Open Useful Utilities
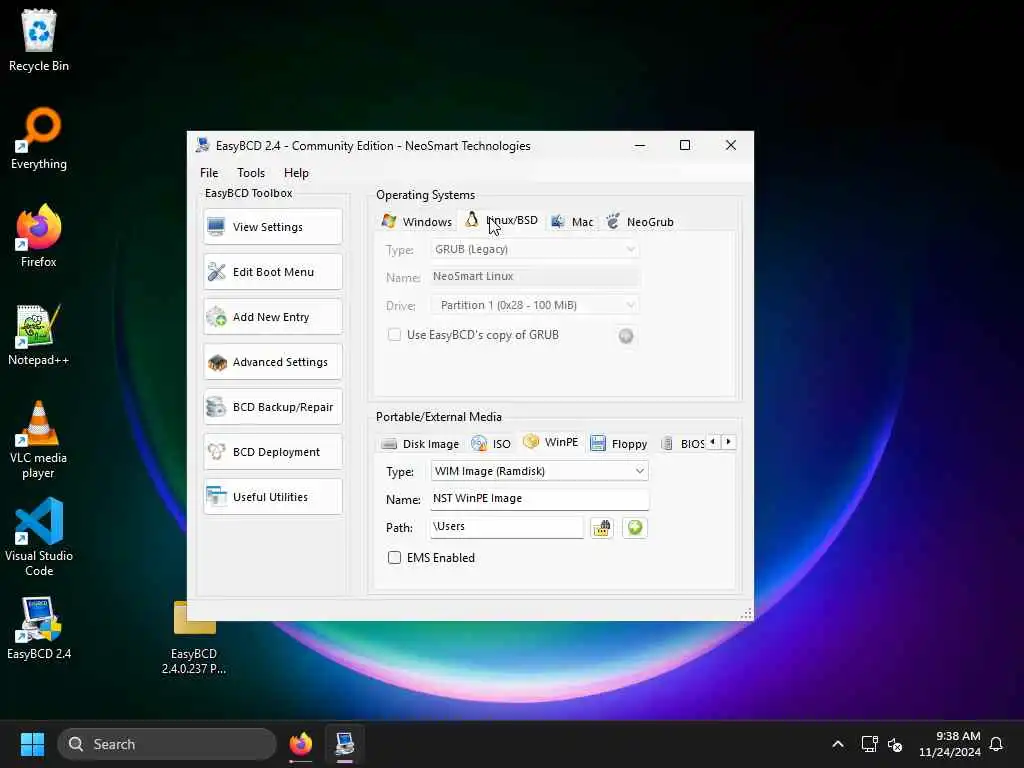 point(272,497)
